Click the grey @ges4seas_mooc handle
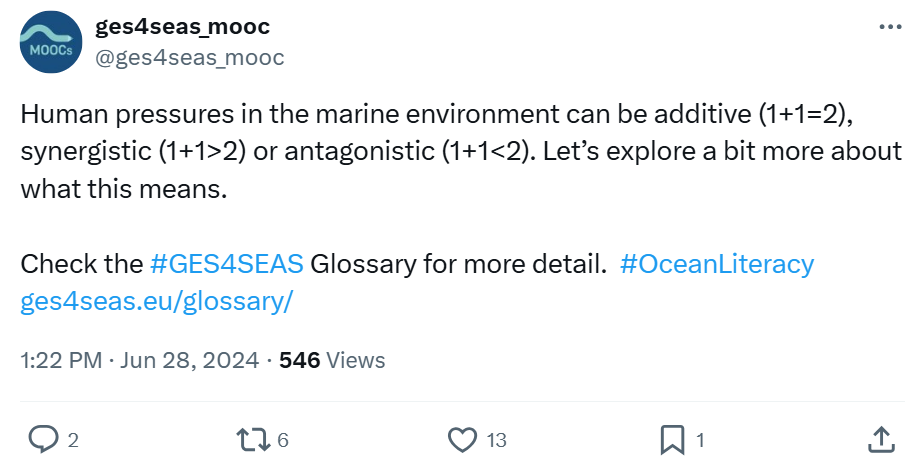 tap(189, 57)
